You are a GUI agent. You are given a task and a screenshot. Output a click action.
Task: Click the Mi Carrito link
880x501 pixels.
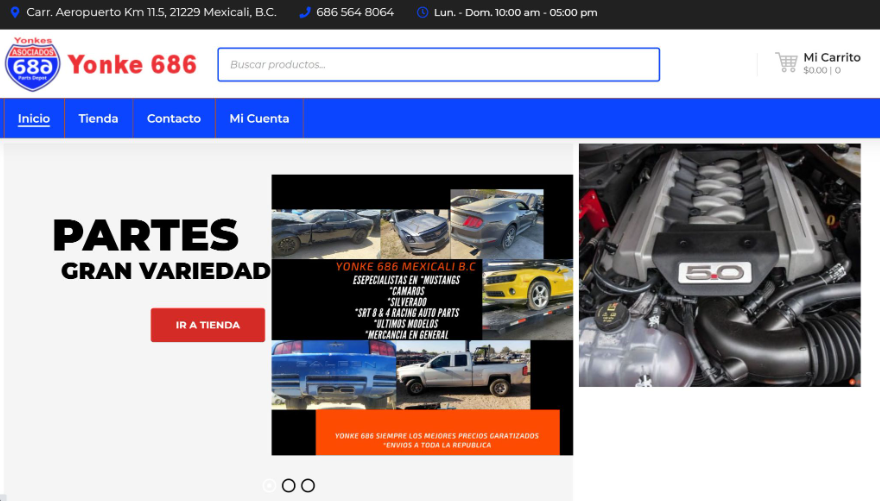point(832,57)
